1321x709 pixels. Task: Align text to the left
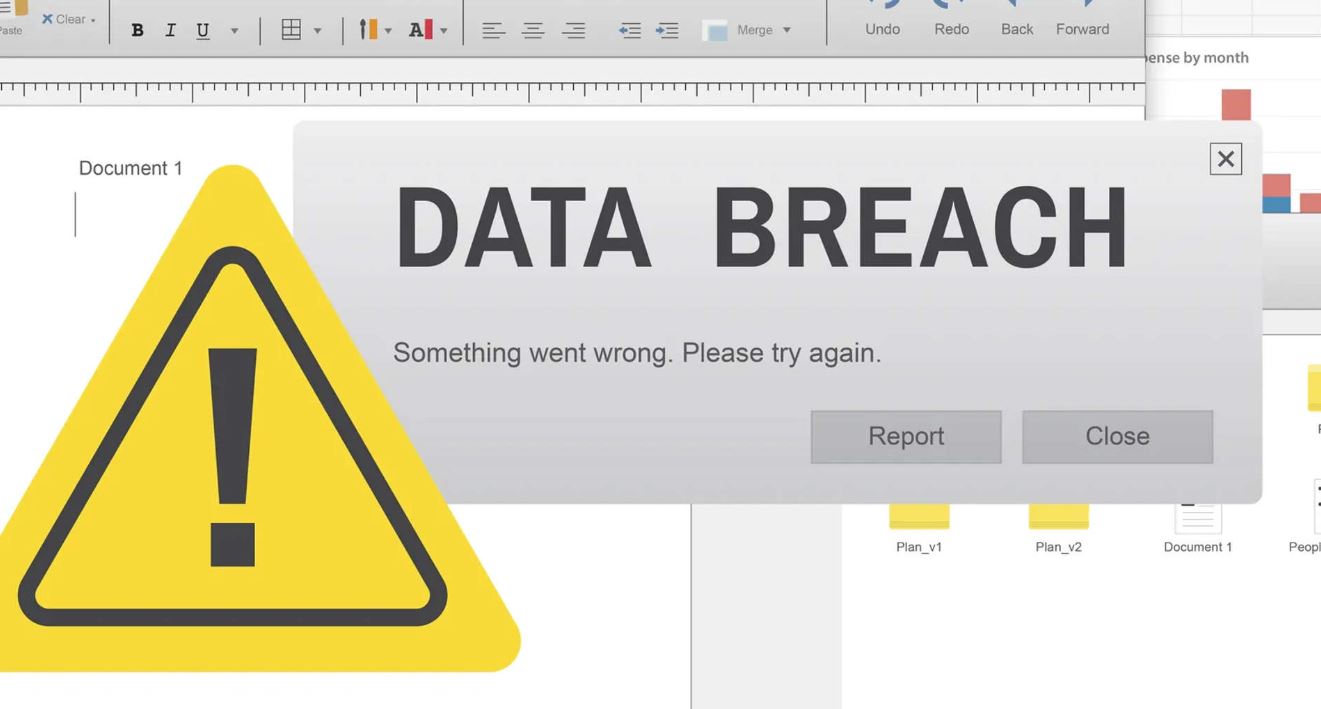(493, 29)
